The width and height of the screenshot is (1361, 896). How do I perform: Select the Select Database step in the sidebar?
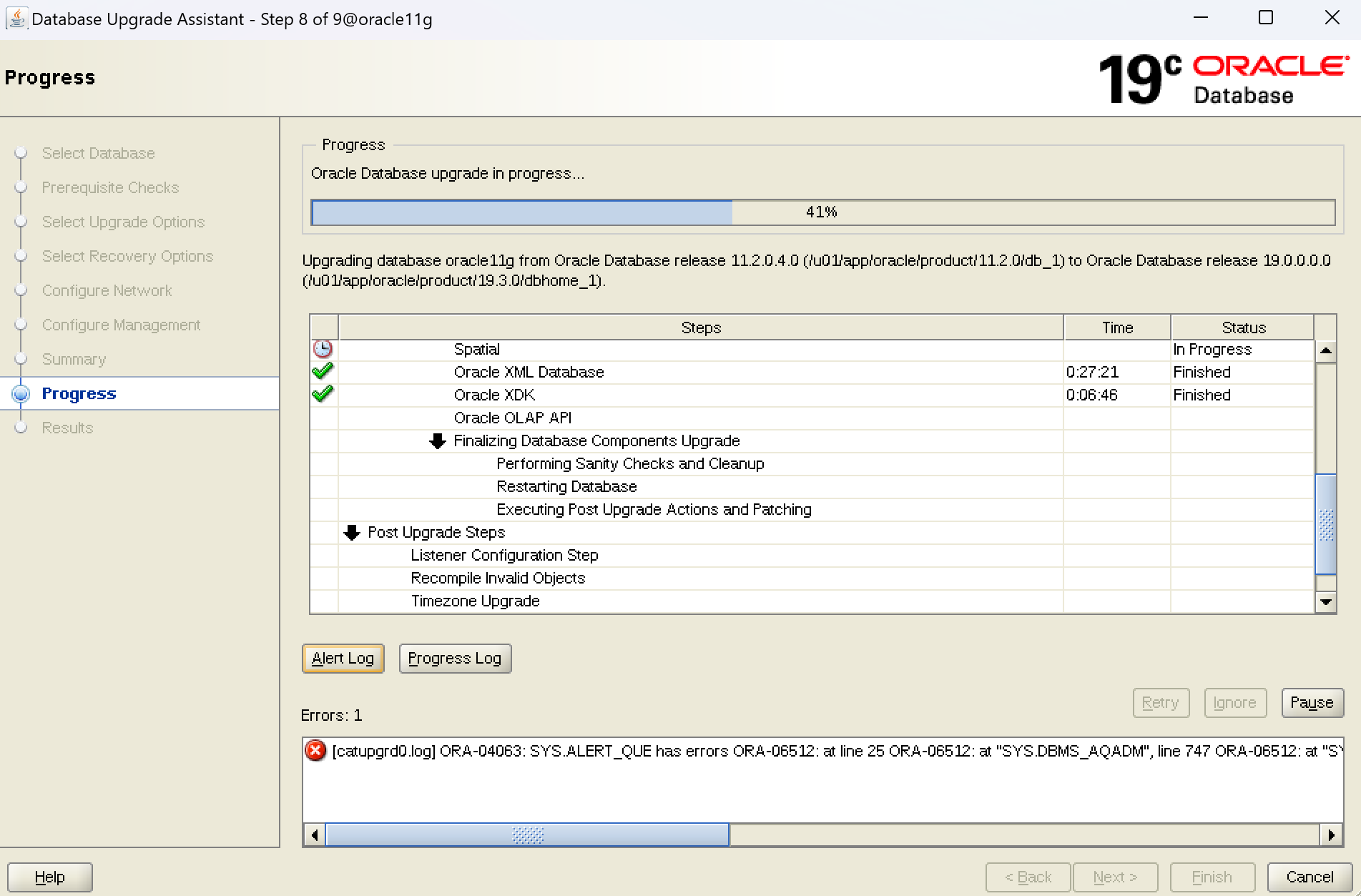click(98, 153)
